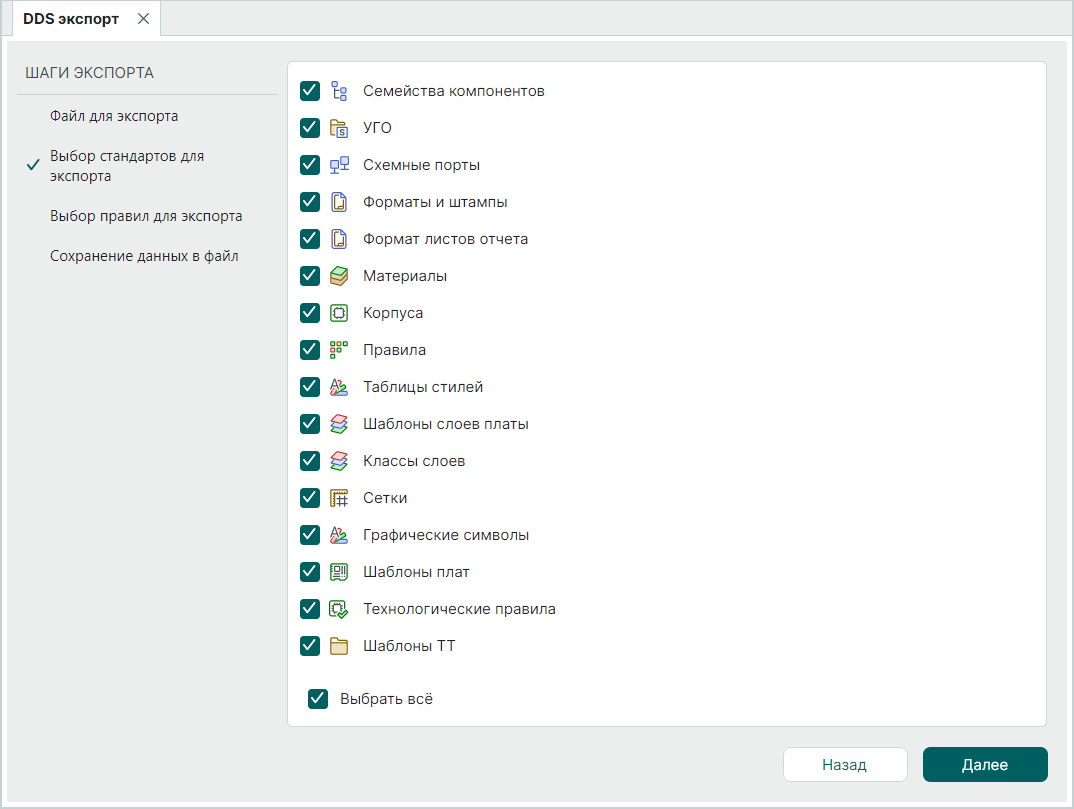Click the Шаблоны слоев платы layers icon
Viewport: 1074px width, 809px height.
tap(339, 424)
